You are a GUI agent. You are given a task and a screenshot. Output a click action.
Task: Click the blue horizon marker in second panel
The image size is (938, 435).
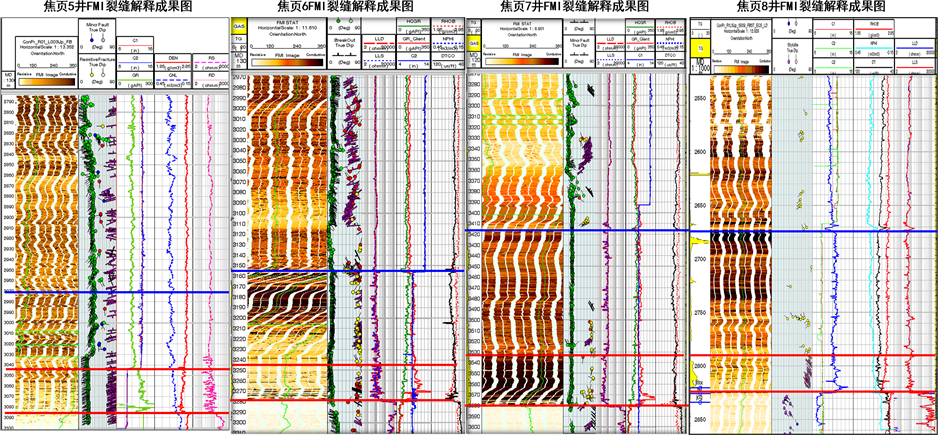(350, 270)
